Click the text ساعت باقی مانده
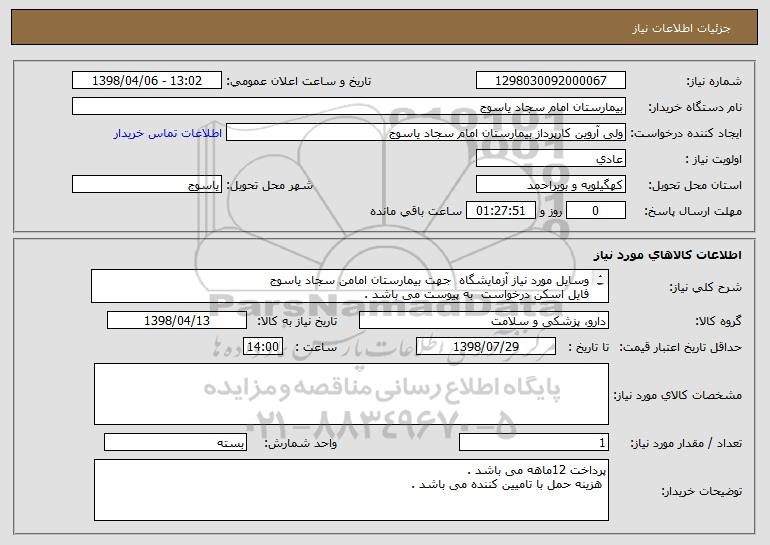 [415, 211]
